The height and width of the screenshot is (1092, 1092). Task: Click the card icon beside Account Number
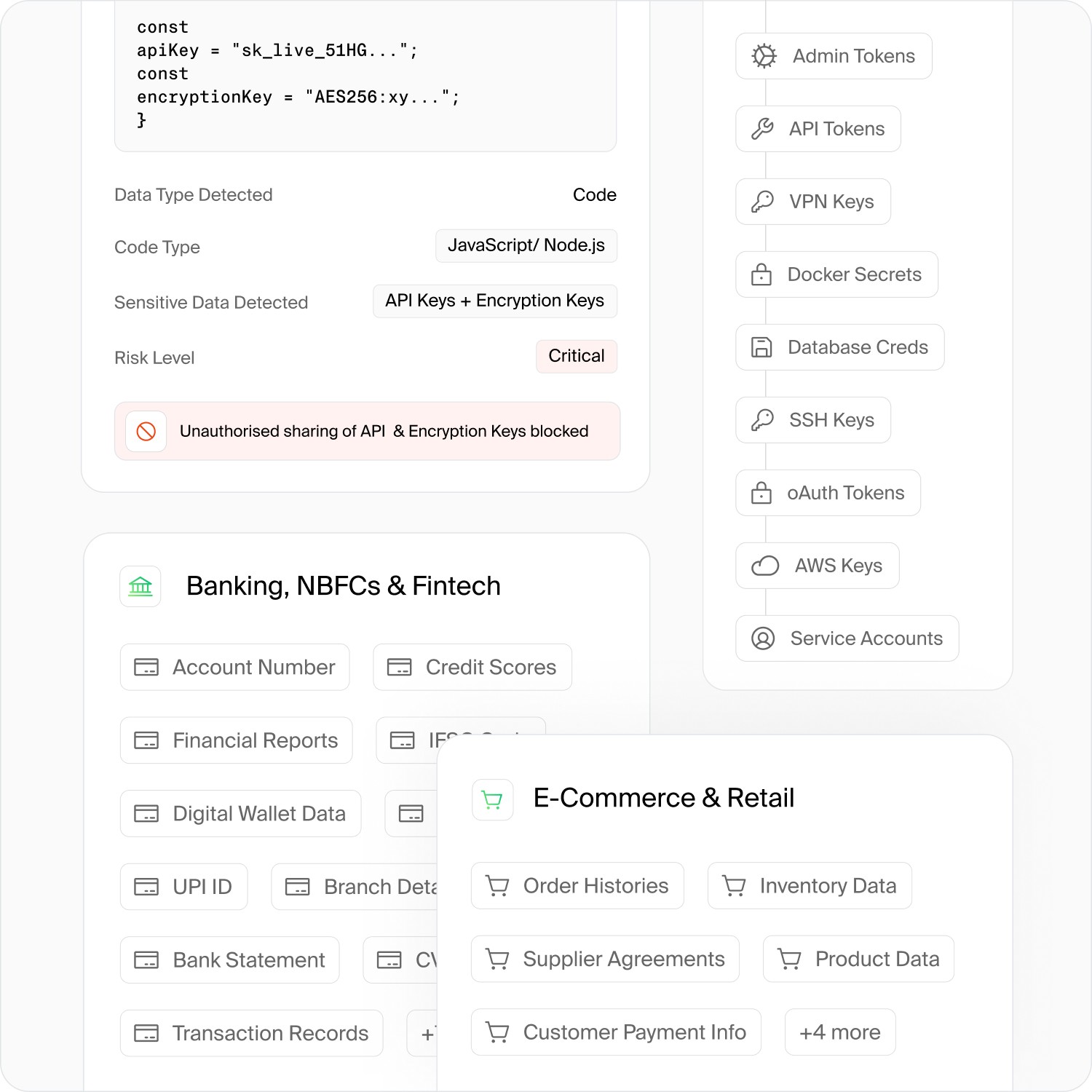(x=146, y=667)
